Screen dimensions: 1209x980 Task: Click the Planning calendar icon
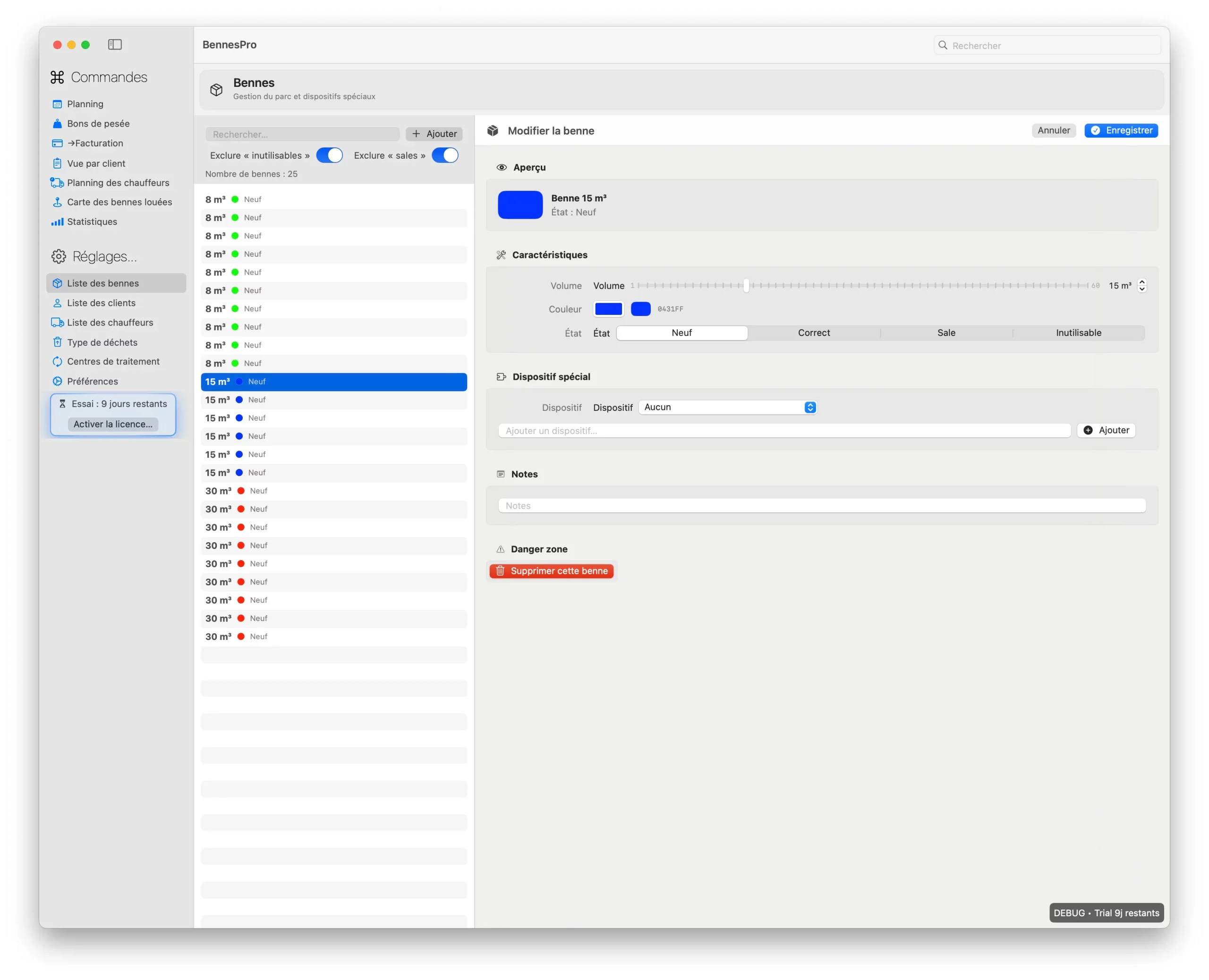[57, 104]
